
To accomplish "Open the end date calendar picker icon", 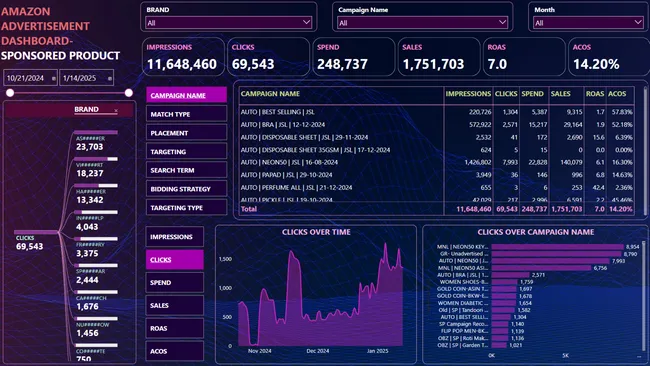I will [x=110, y=78].
